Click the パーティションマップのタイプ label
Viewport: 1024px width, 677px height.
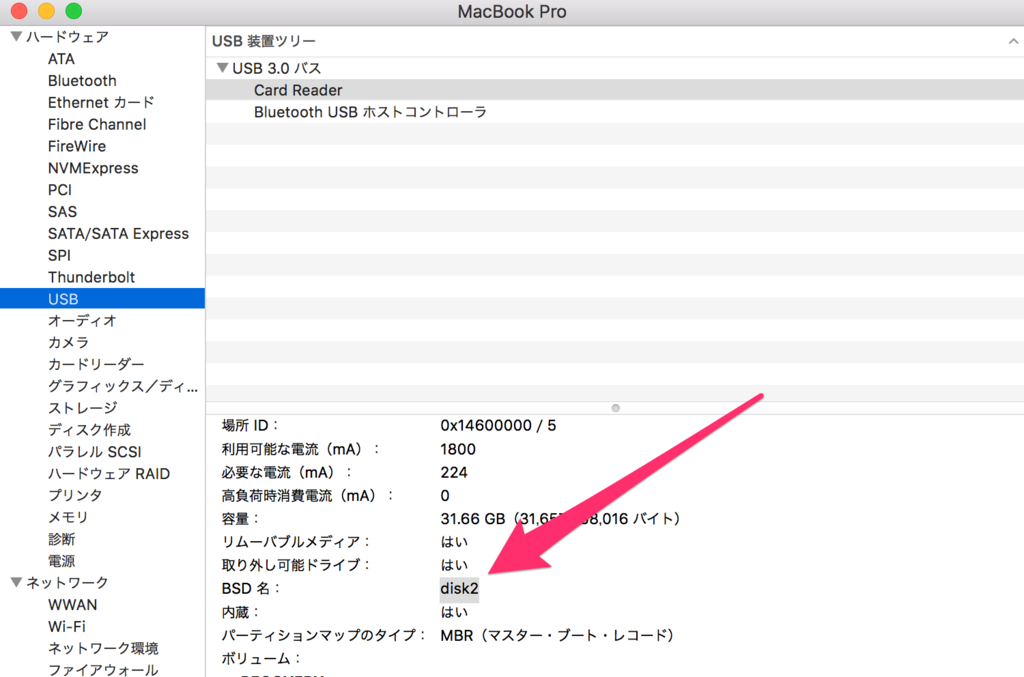(324, 635)
